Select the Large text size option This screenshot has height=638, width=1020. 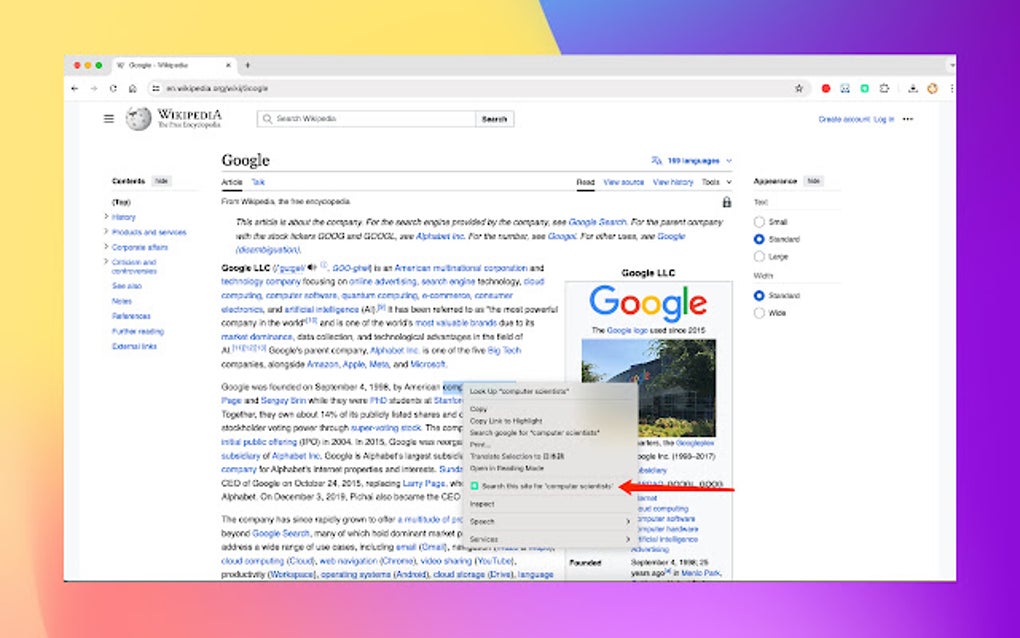click(x=760, y=256)
